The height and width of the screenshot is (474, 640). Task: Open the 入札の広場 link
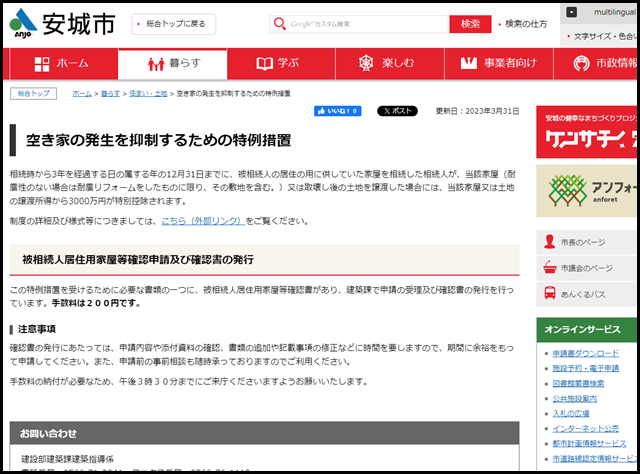coord(571,414)
